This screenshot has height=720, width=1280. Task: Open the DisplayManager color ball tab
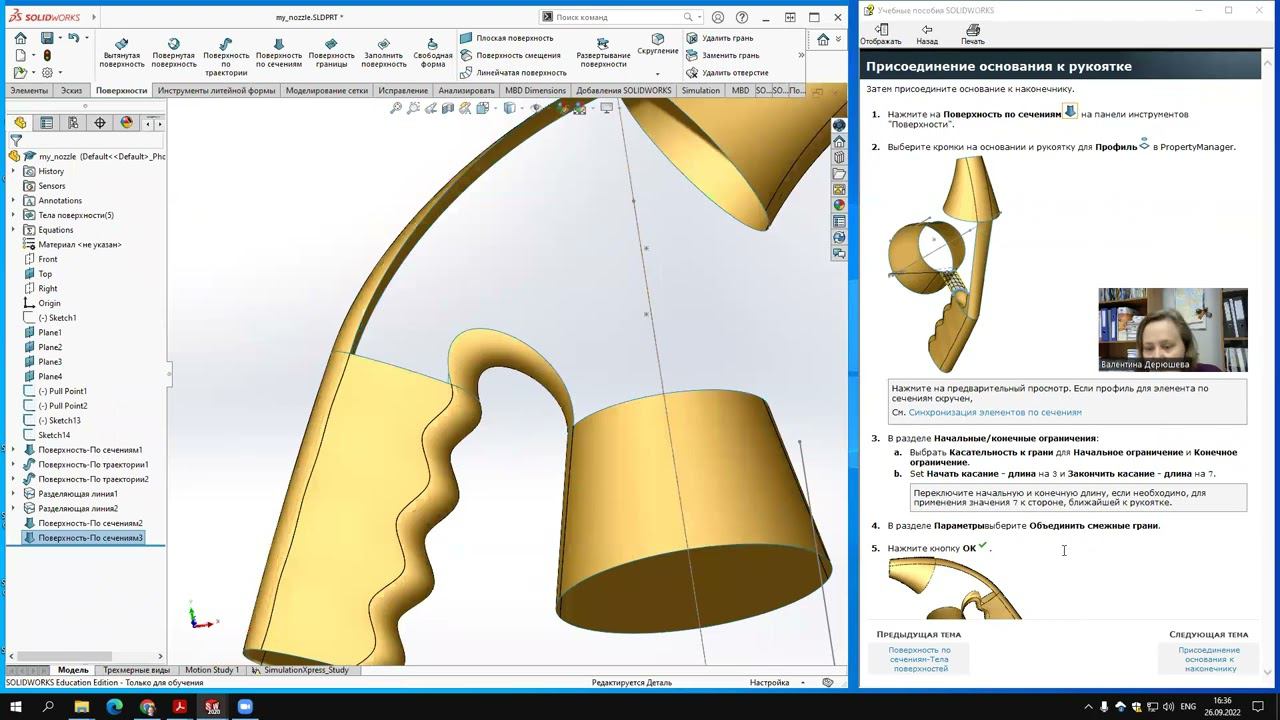[126, 123]
